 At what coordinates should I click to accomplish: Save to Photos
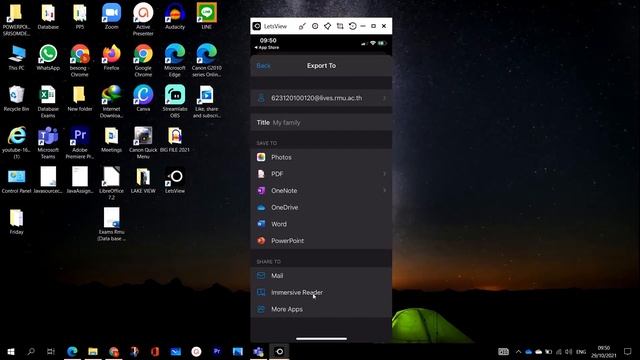point(321,157)
